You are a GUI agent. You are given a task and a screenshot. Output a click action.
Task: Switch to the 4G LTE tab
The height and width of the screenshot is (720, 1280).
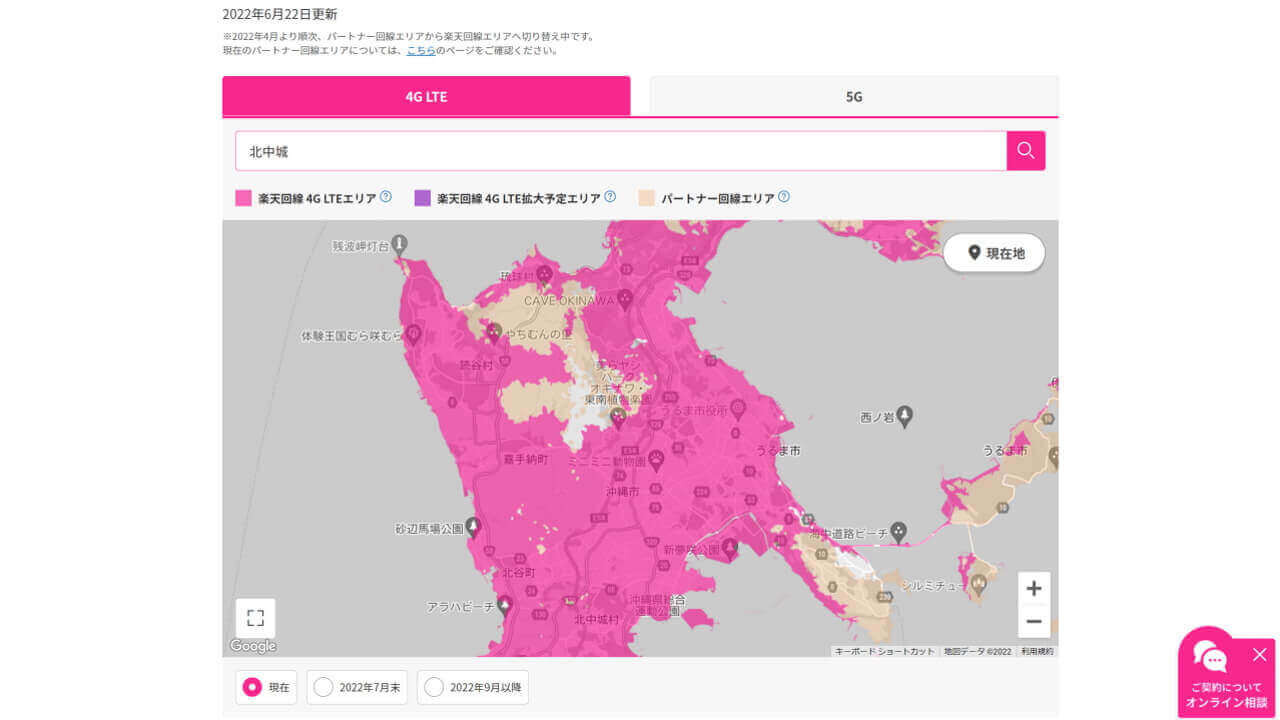coord(426,97)
